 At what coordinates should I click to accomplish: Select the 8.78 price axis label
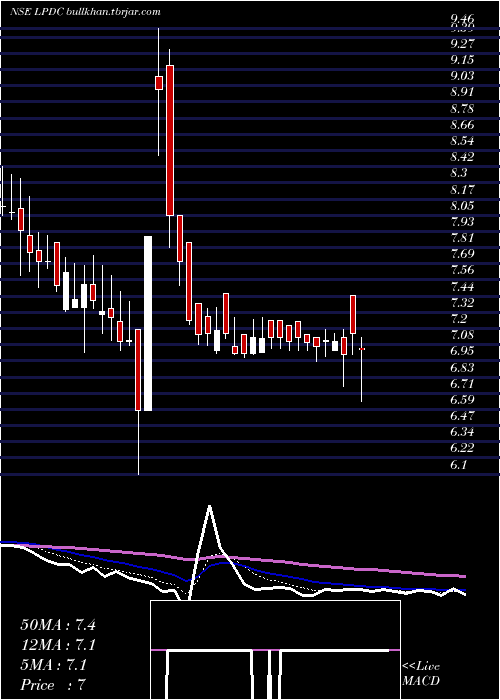click(x=462, y=109)
